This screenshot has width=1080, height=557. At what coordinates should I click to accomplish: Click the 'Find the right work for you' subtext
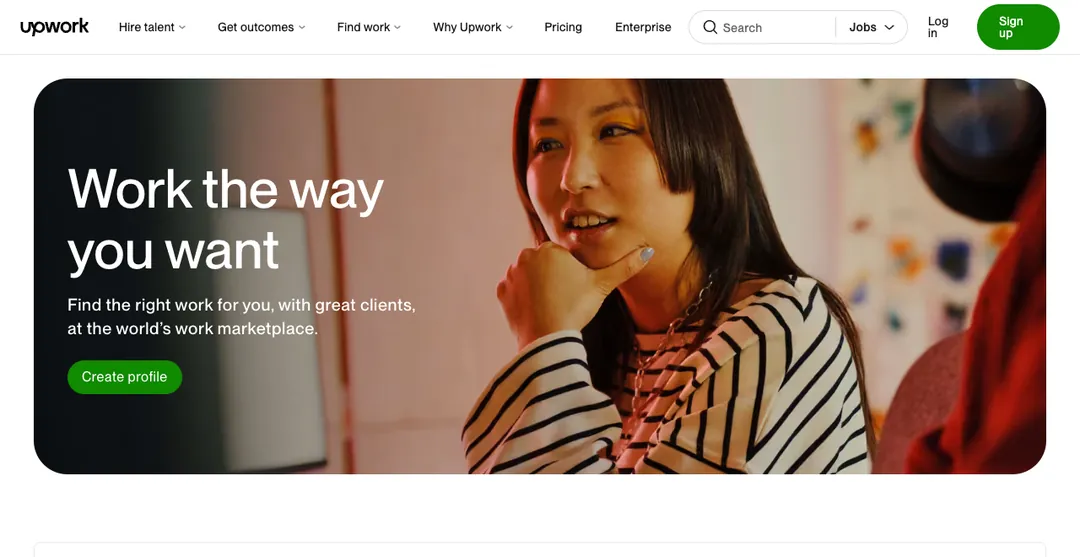pyautogui.click(x=241, y=316)
